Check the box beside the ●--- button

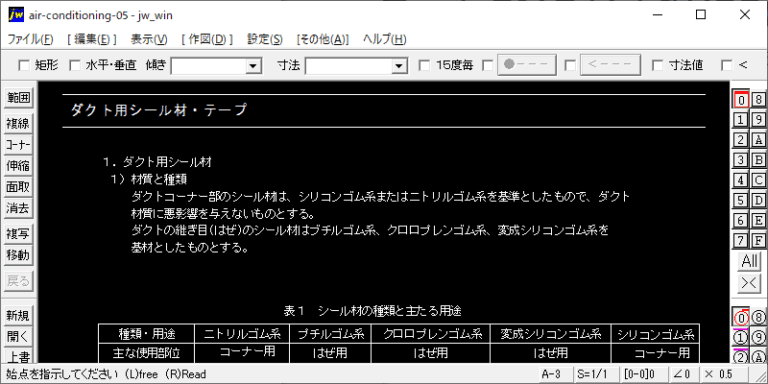tap(488, 65)
